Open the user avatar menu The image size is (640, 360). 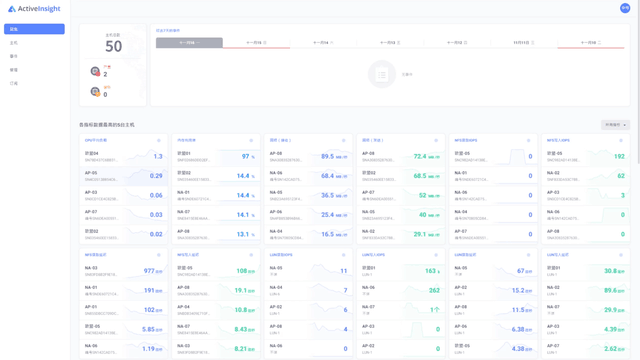tap(625, 8)
